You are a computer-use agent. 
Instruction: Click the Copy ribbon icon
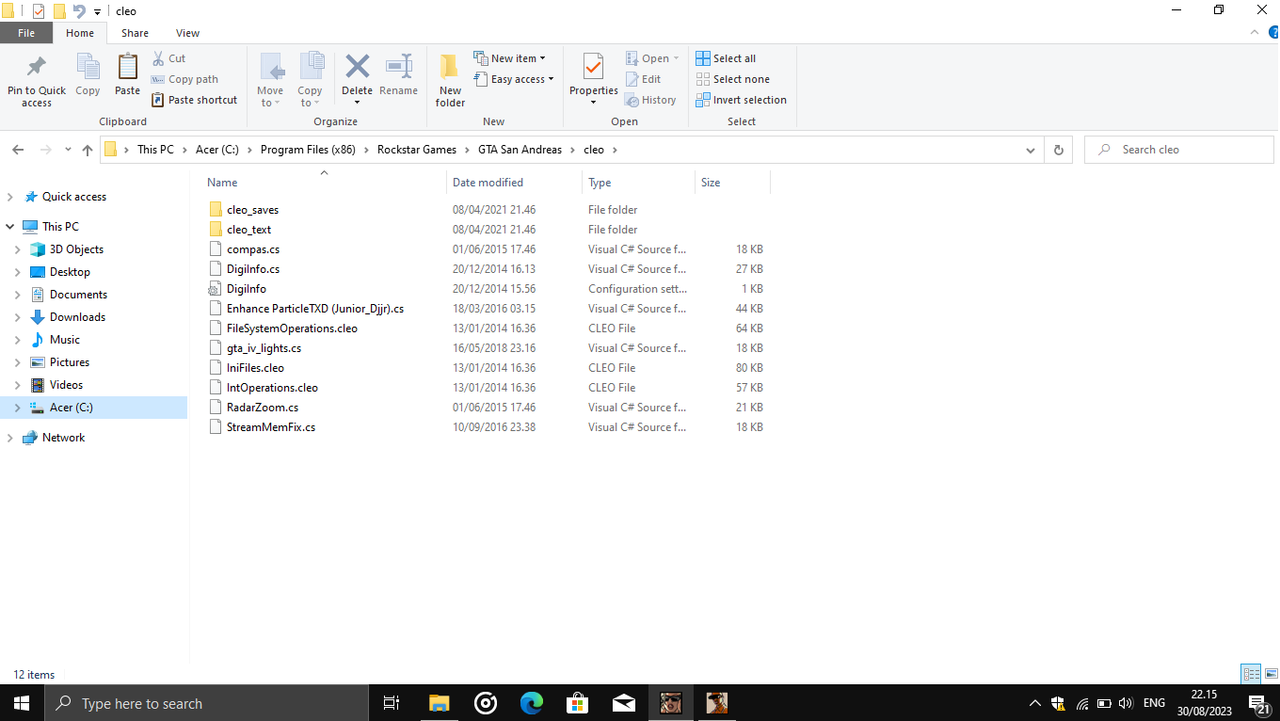click(88, 67)
